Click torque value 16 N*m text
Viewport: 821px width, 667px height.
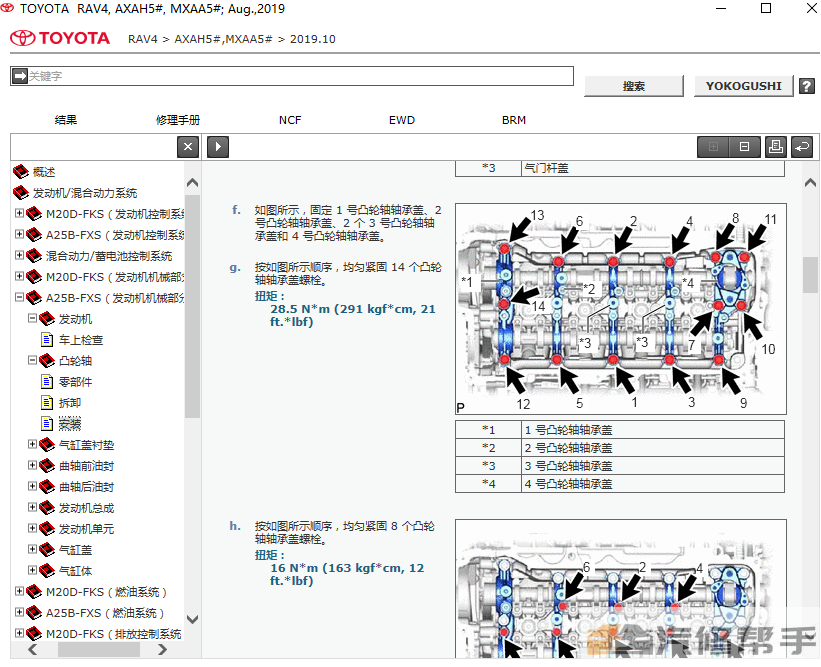coord(347,574)
